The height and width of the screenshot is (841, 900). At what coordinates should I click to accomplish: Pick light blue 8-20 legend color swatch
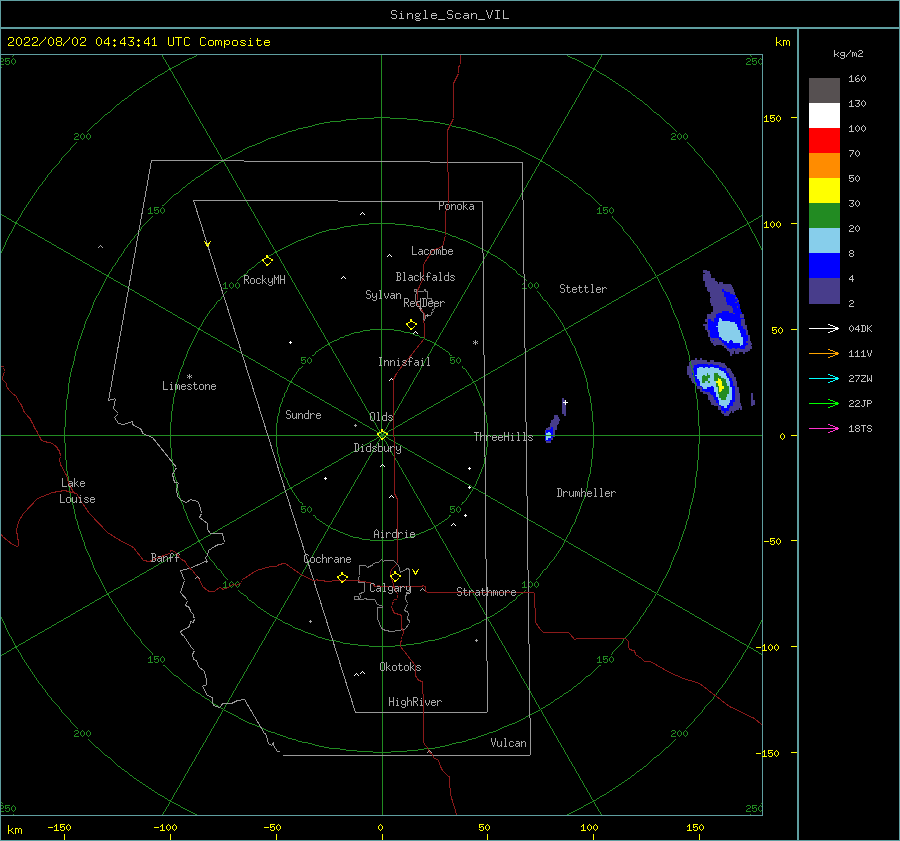tap(824, 241)
